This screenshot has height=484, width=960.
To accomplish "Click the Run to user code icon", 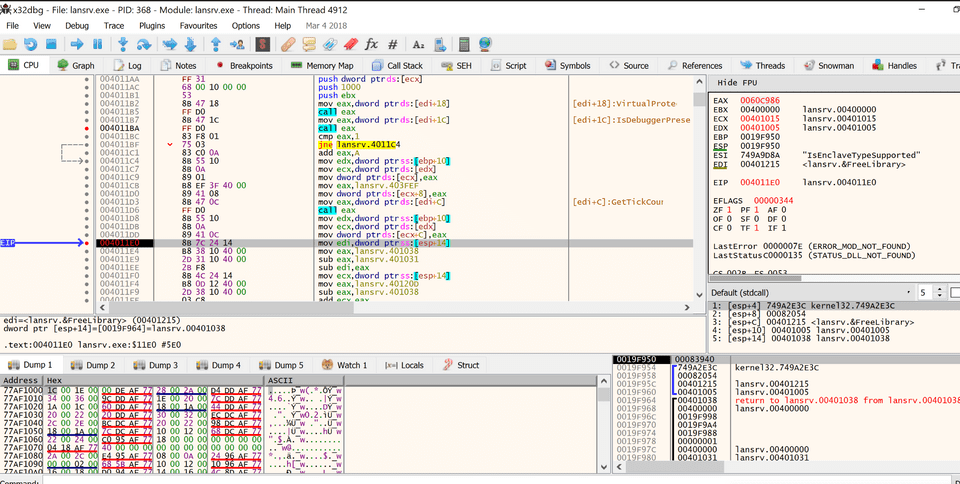I will [237, 44].
